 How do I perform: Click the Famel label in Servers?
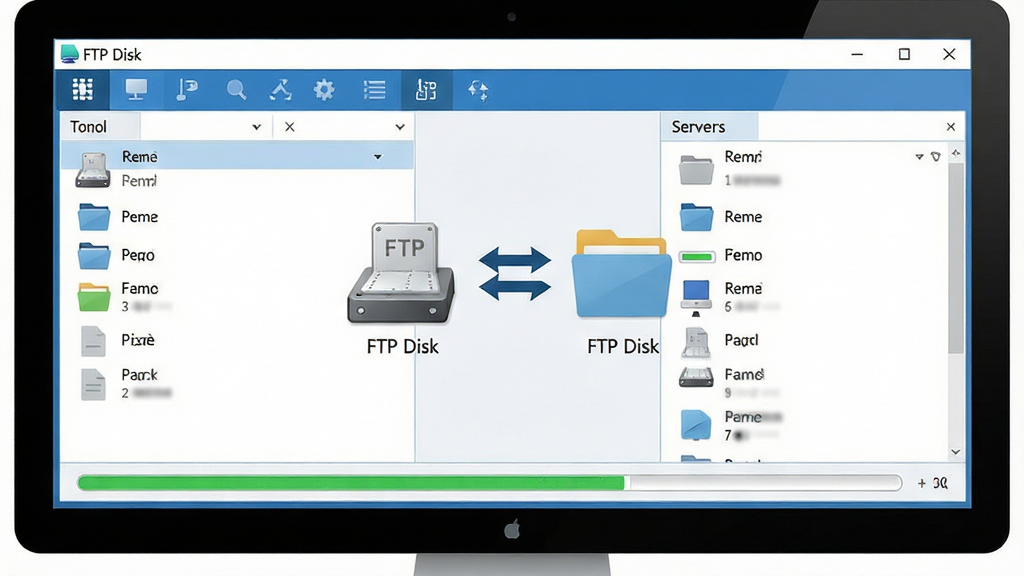pyautogui.click(x=744, y=375)
